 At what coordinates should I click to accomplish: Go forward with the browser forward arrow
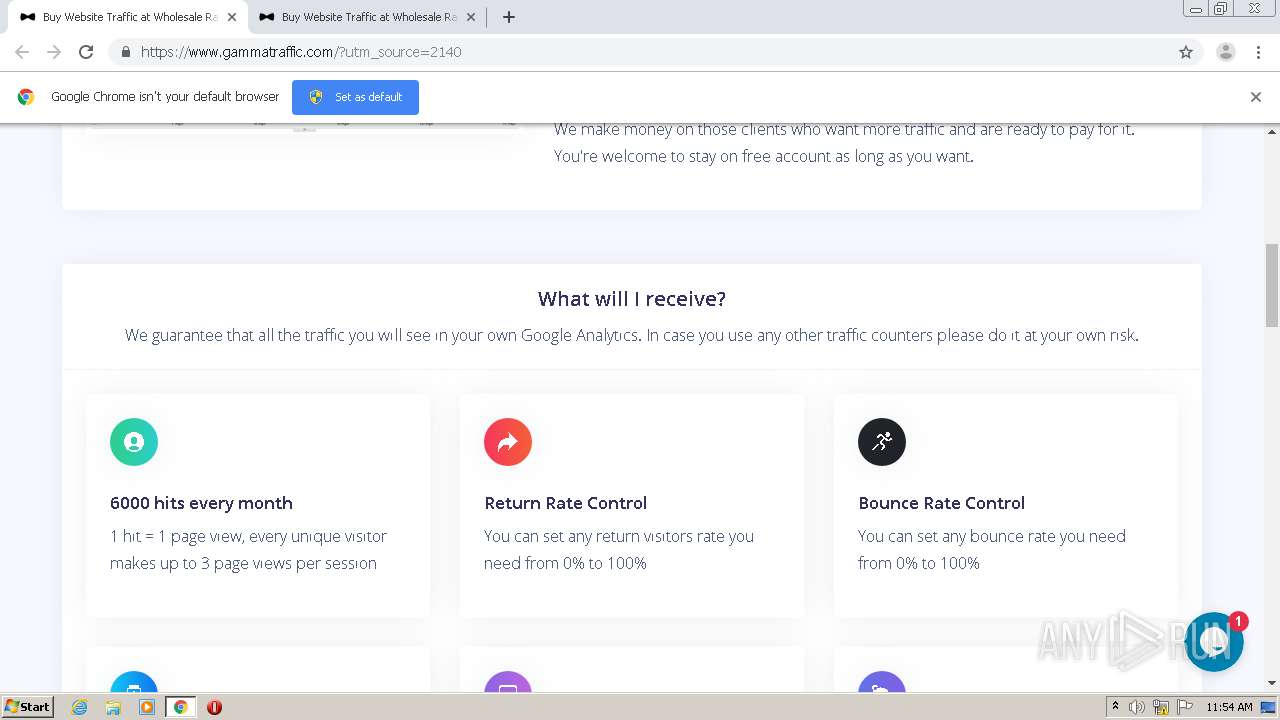[54, 52]
